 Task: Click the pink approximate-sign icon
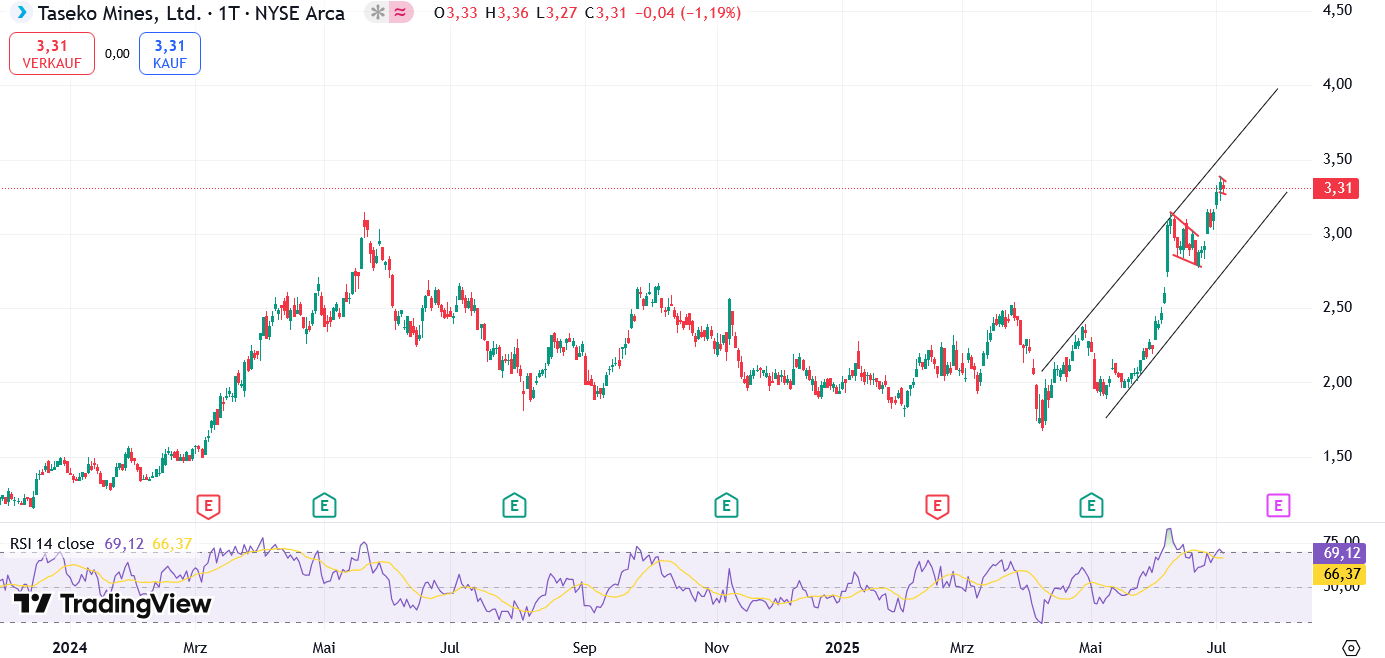pos(400,13)
